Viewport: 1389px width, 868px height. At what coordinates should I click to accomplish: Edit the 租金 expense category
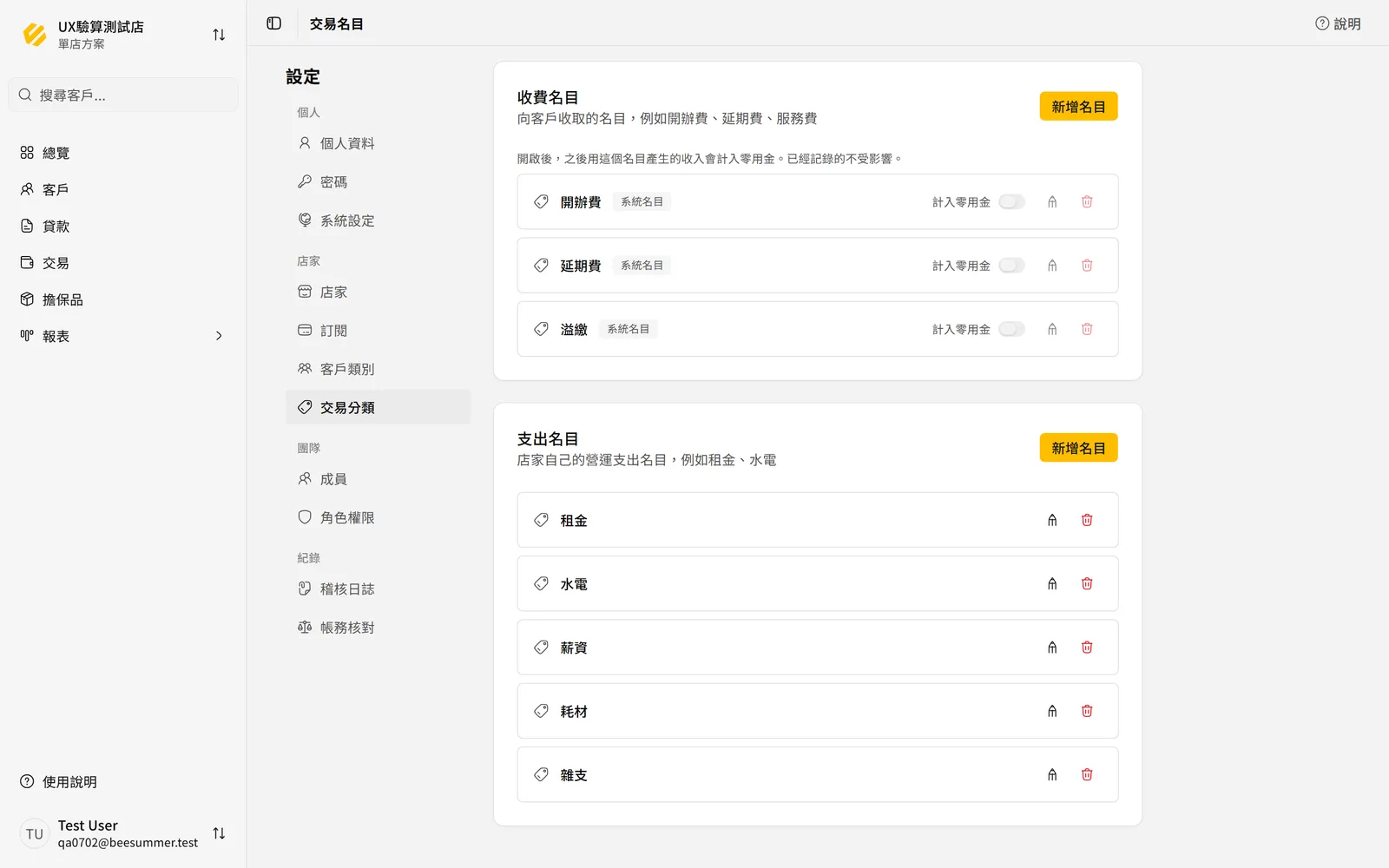pyautogui.click(x=1052, y=520)
